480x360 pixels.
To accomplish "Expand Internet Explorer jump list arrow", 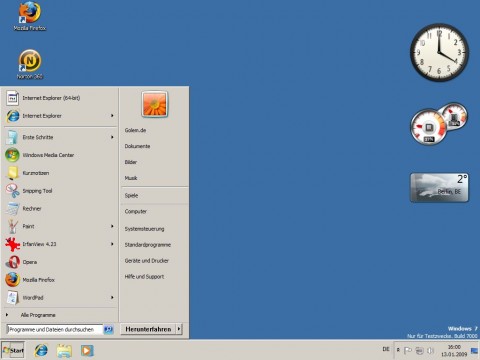I will (112, 116).
